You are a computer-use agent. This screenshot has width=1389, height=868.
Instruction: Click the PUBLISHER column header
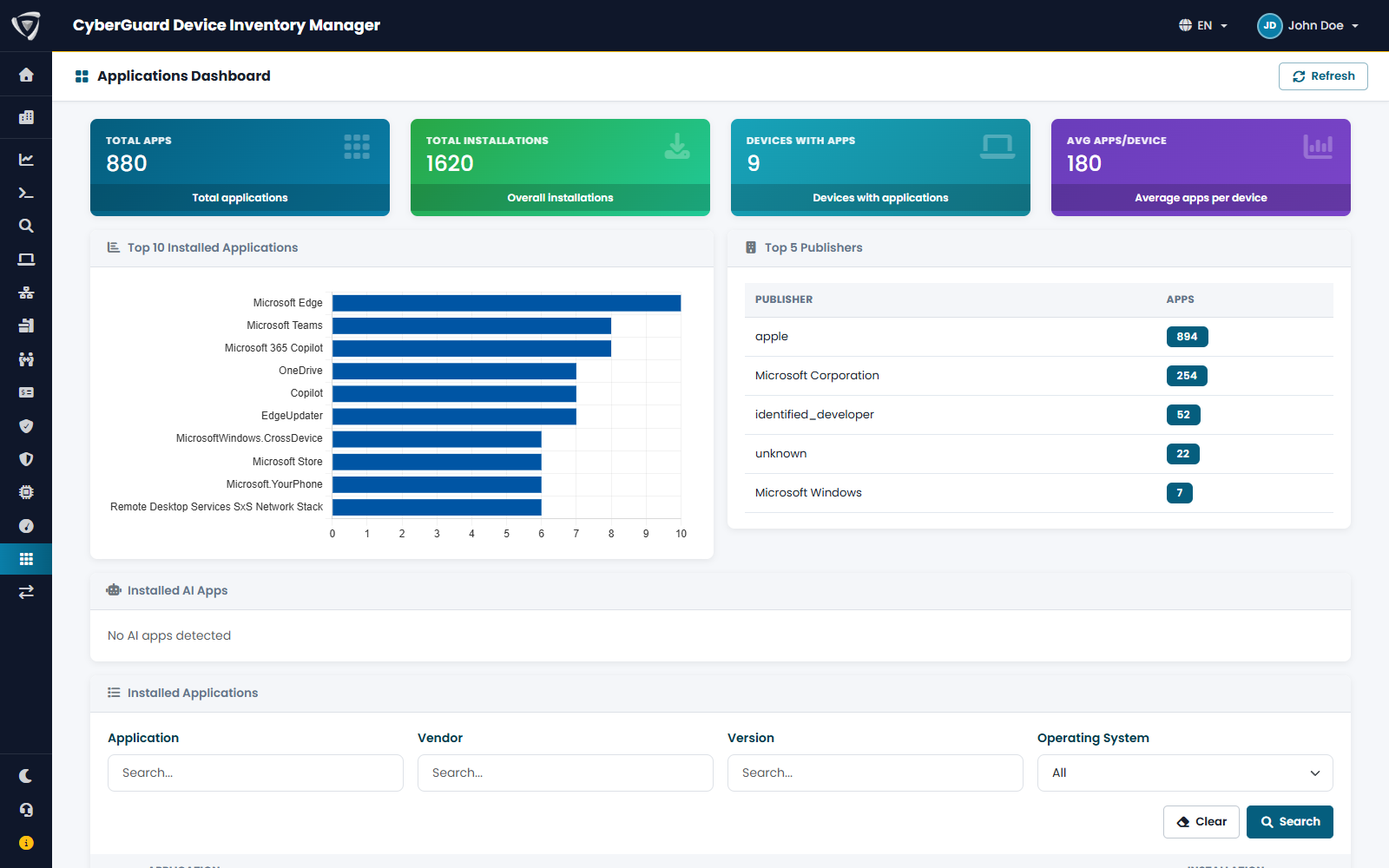[784, 299]
